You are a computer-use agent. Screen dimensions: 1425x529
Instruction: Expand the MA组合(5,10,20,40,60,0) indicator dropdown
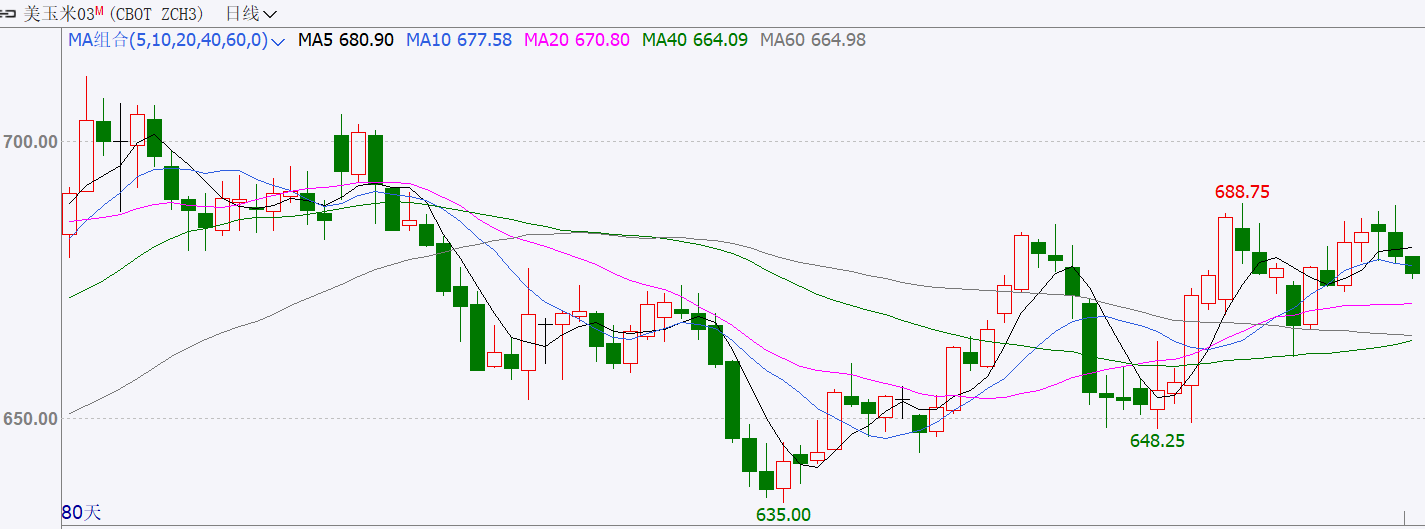(x=177, y=41)
